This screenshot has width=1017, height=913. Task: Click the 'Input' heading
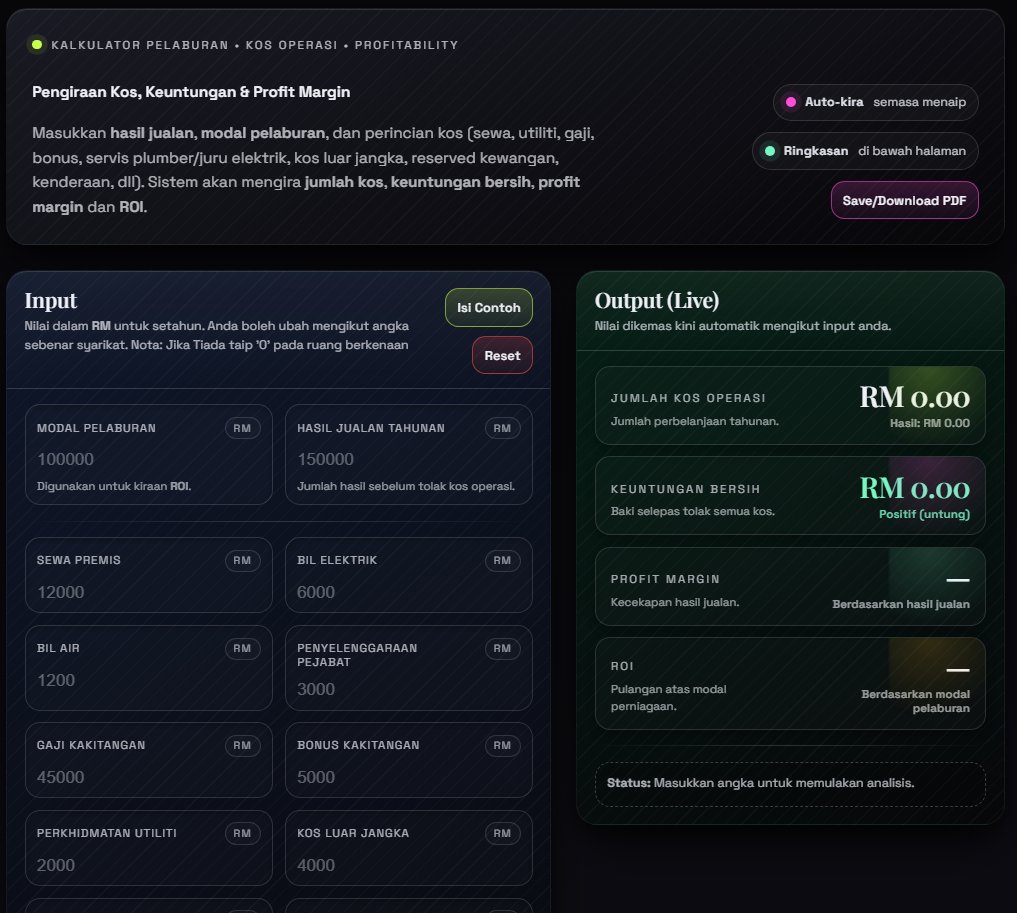[x=51, y=301]
